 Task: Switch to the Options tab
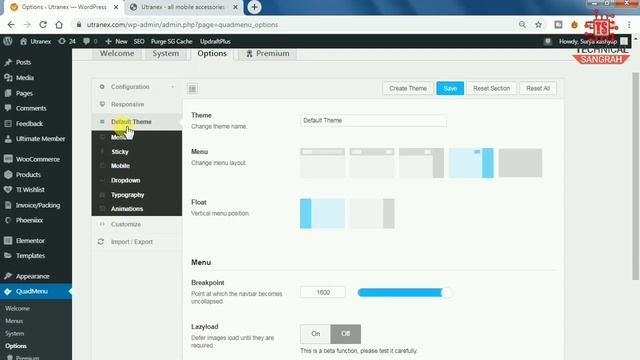tap(212, 54)
